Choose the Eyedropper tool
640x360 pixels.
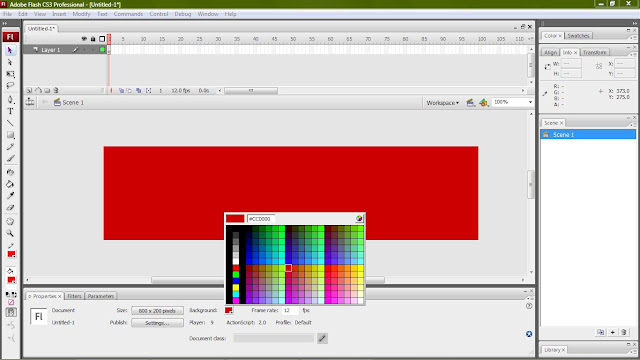(11, 196)
